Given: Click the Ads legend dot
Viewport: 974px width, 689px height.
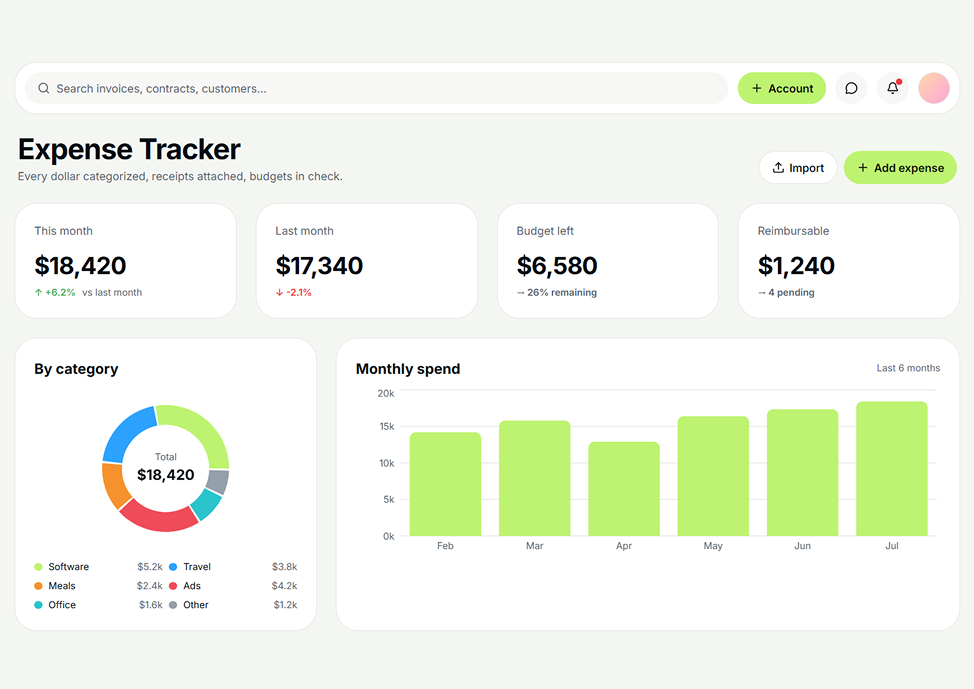Looking at the screenshot, I should pyautogui.click(x=173, y=586).
